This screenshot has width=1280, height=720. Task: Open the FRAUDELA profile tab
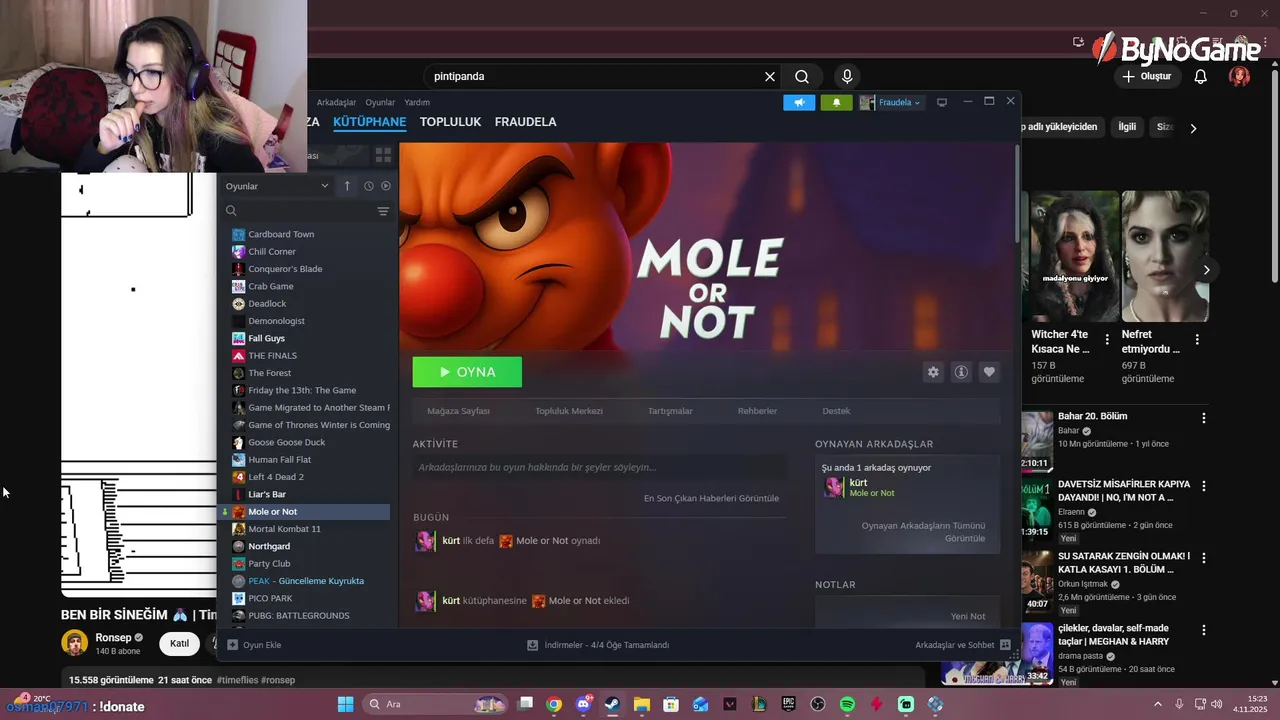525,122
